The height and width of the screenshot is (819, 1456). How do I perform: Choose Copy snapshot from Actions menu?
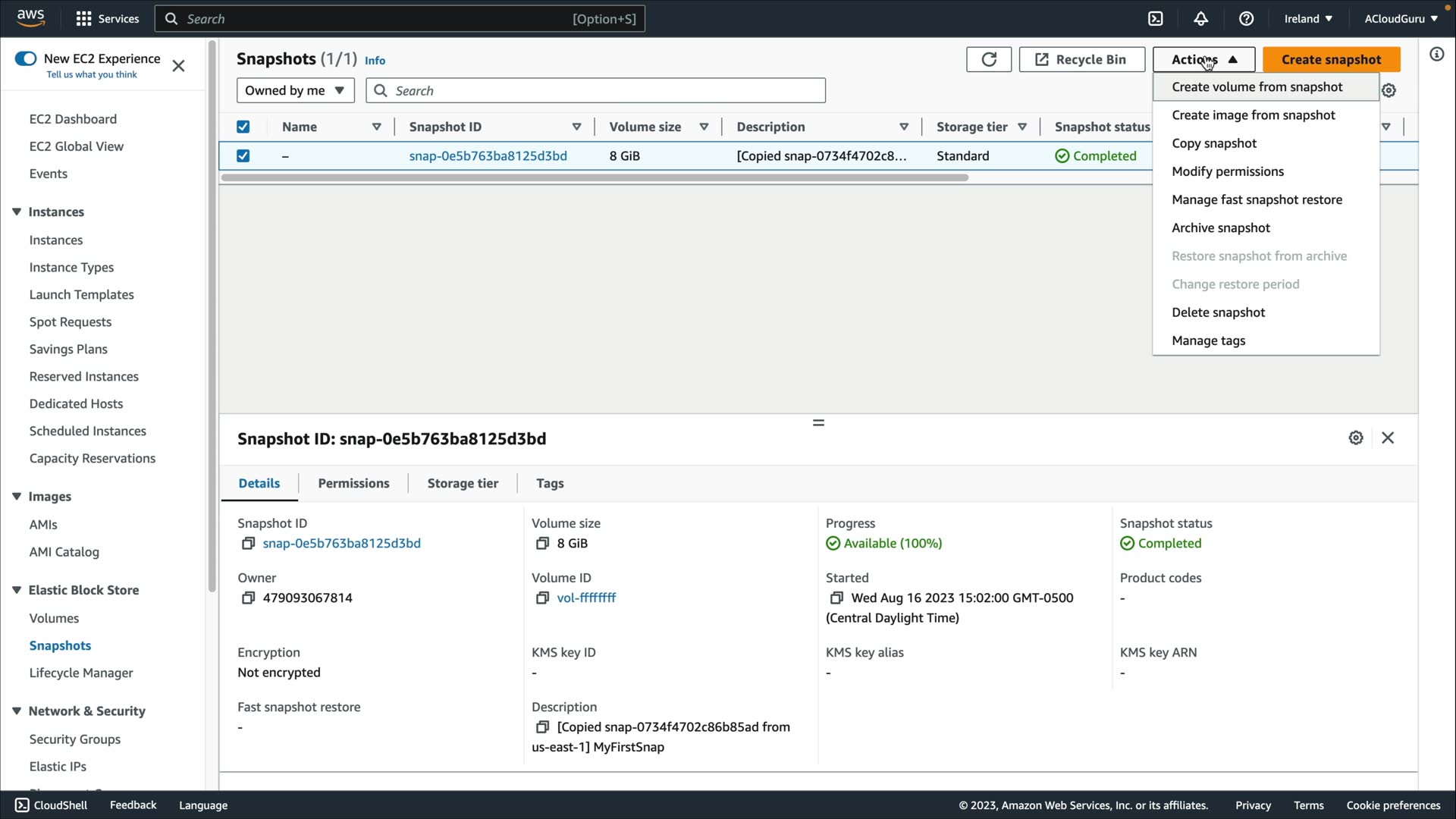(x=1213, y=143)
